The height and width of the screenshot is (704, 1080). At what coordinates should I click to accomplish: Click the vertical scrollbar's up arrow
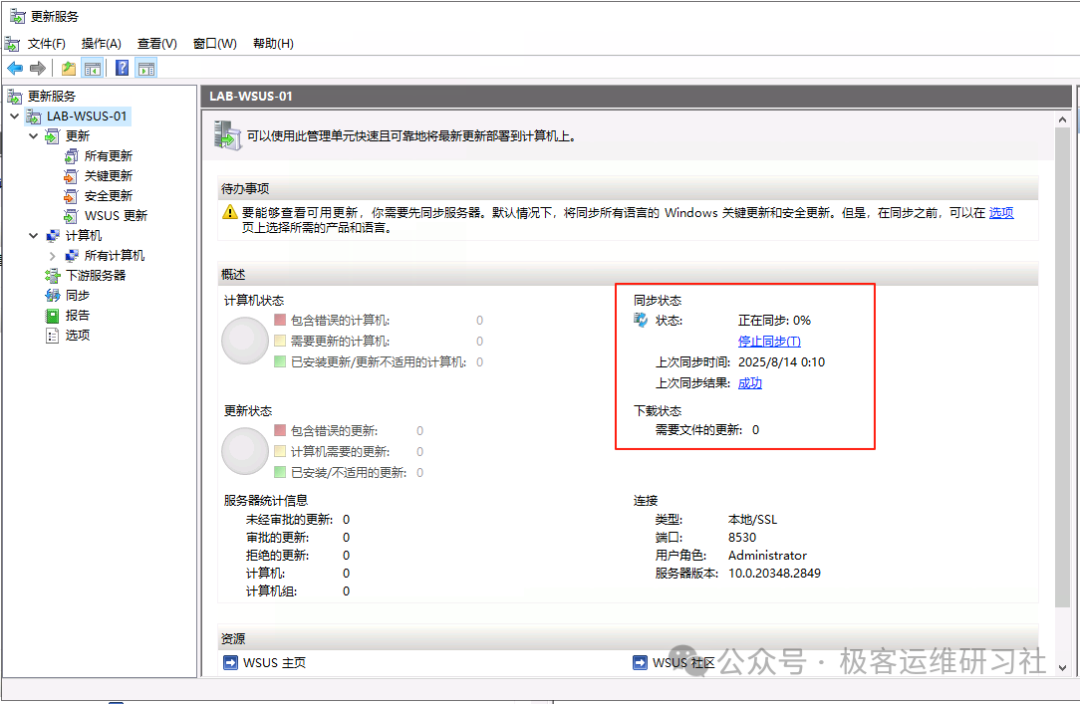pos(1062,117)
